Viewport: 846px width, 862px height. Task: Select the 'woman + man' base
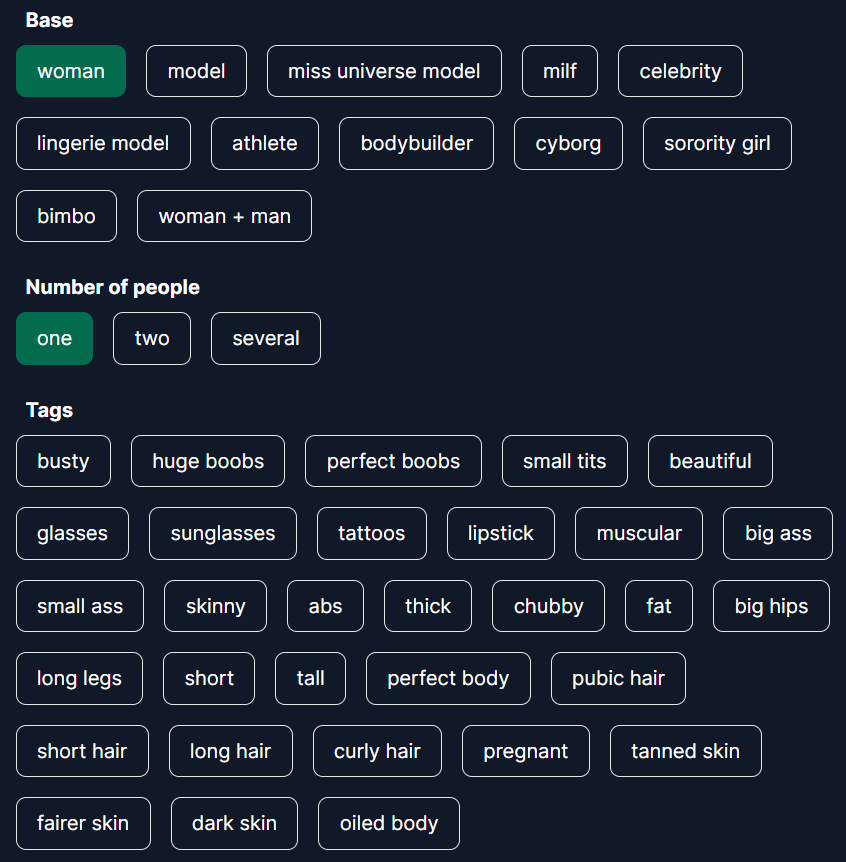[x=224, y=216]
